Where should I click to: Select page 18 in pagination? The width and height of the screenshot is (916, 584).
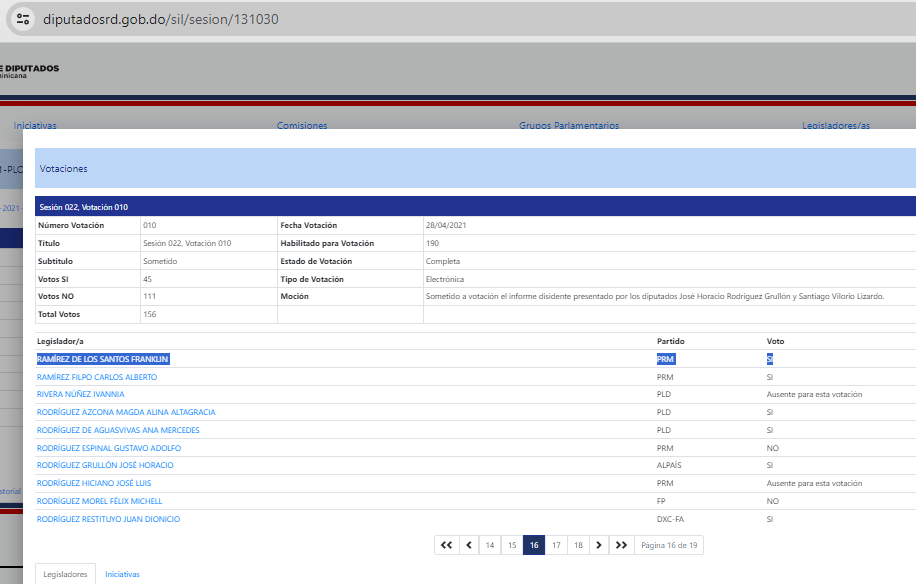577,545
